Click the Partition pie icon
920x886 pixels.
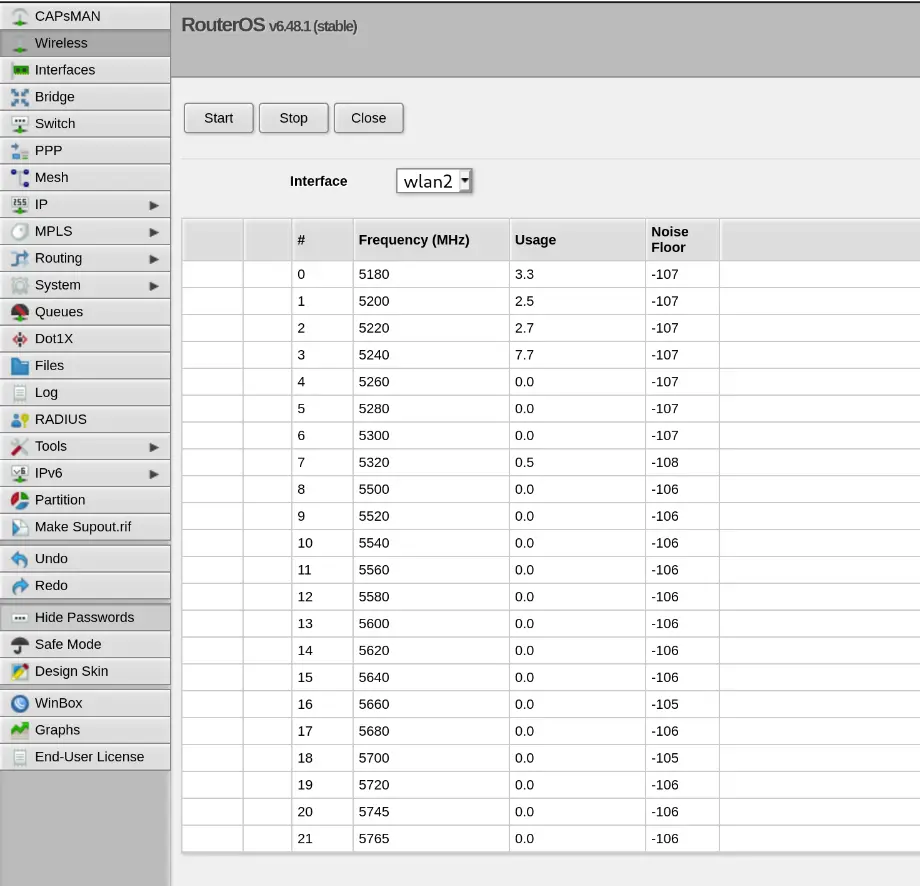pyautogui.click(x=20, y=501)
